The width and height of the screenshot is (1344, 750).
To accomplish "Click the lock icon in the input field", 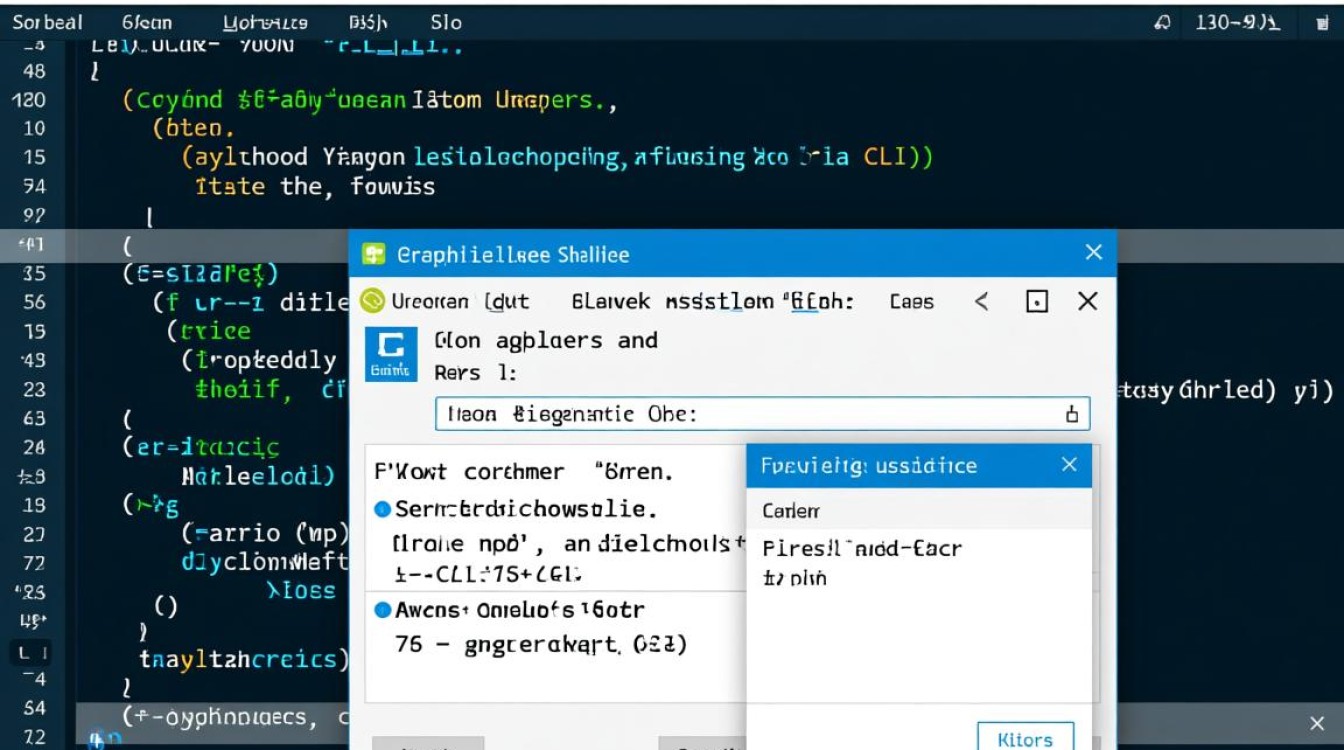I will [1072, 415].
